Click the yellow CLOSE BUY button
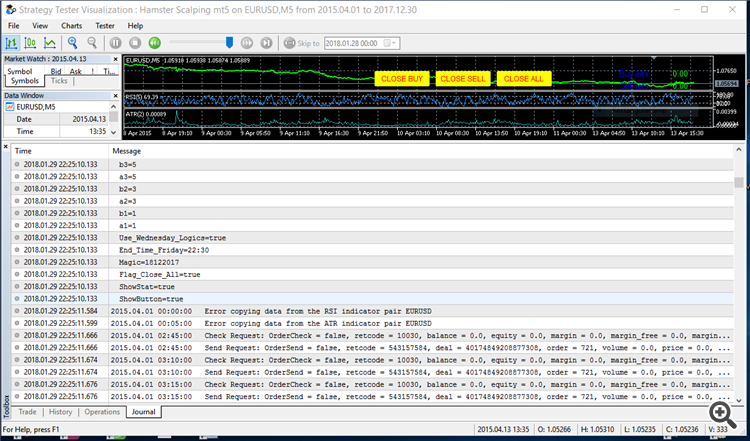This screenshot has width=750, height=441. [403, 78]
